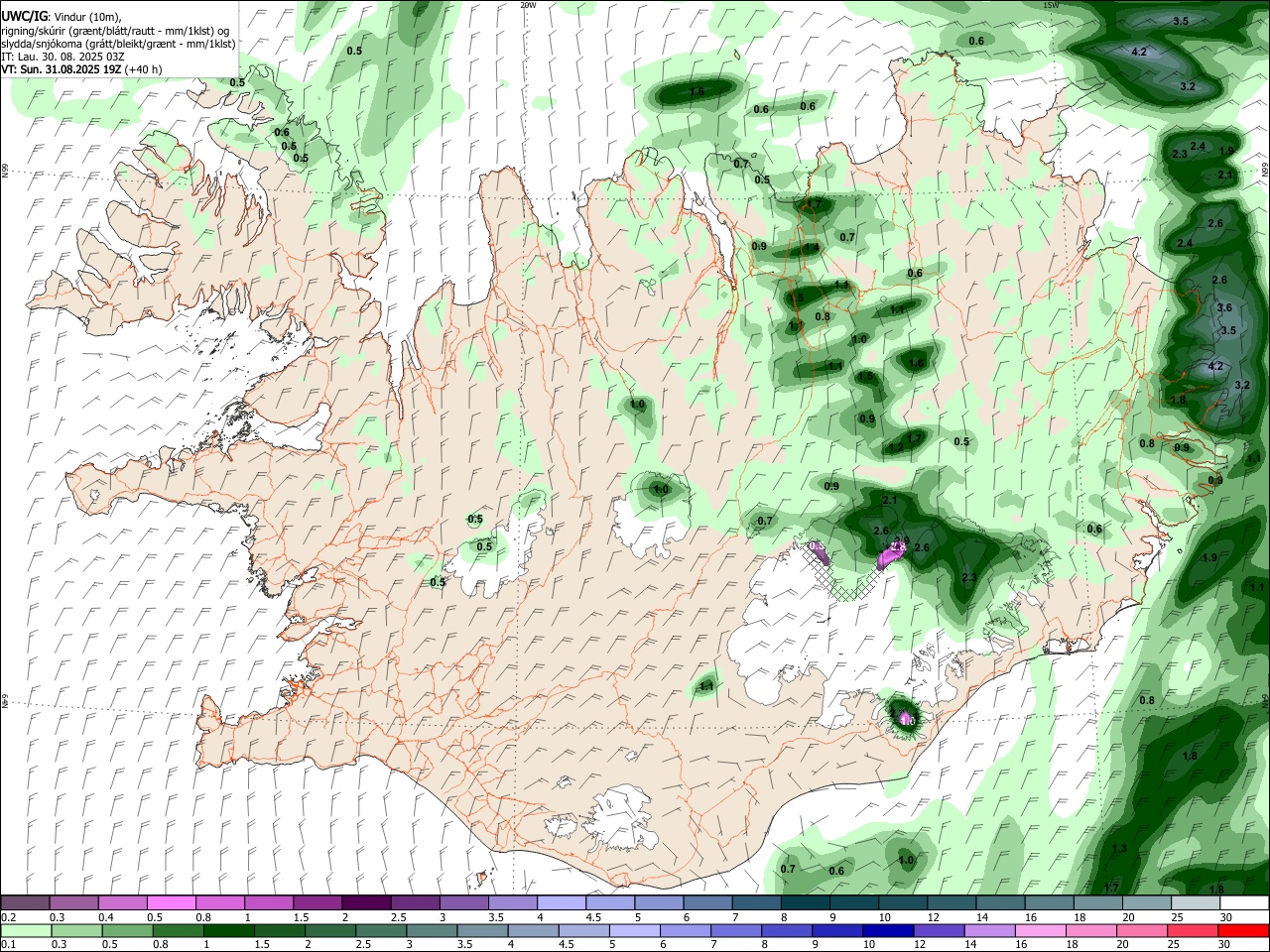Click the '0.1' label in the rain legend
The image size is (1270, 952).
[x=8, y=944]
